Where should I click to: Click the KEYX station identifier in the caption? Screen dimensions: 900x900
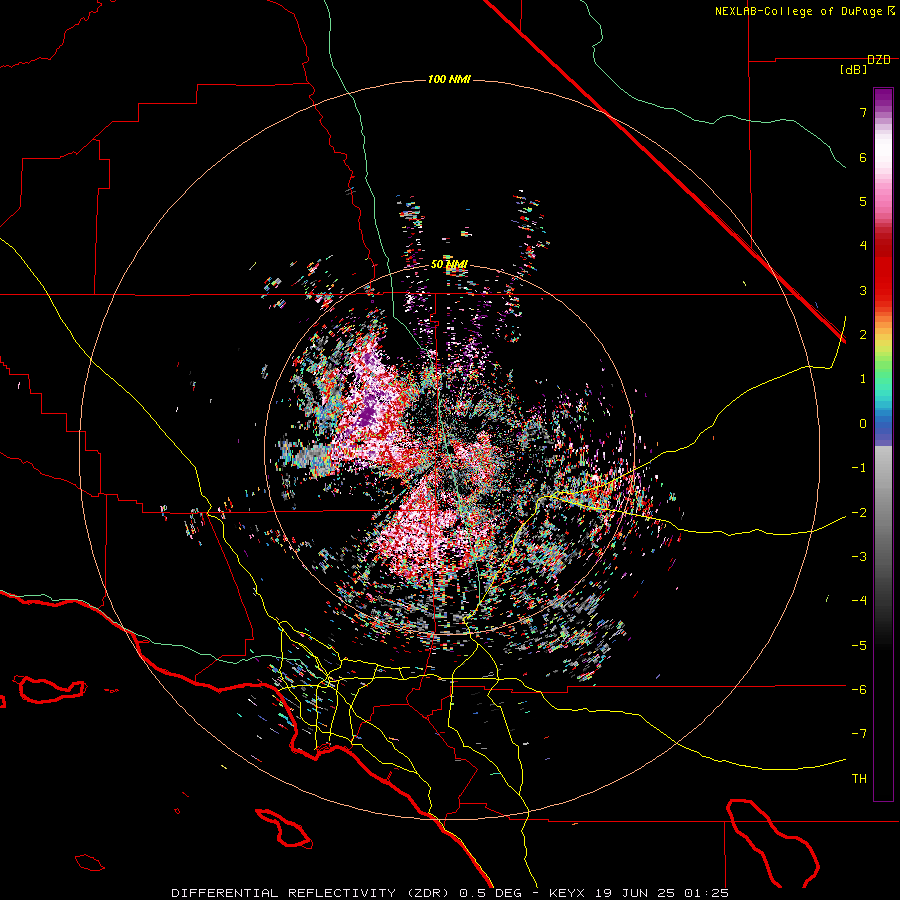click(x=567, y=893)
